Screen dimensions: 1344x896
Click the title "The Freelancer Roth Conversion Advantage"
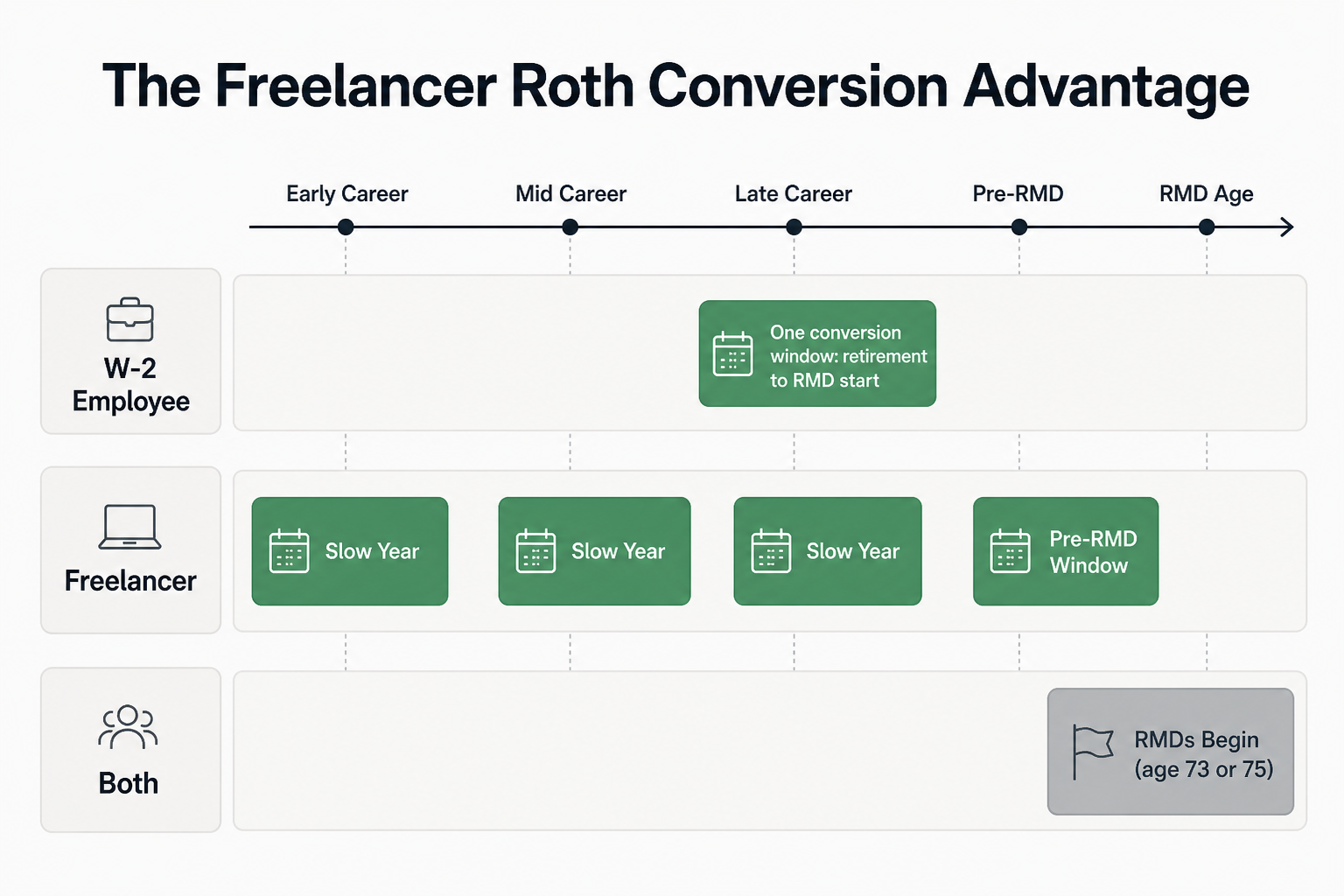675,87
